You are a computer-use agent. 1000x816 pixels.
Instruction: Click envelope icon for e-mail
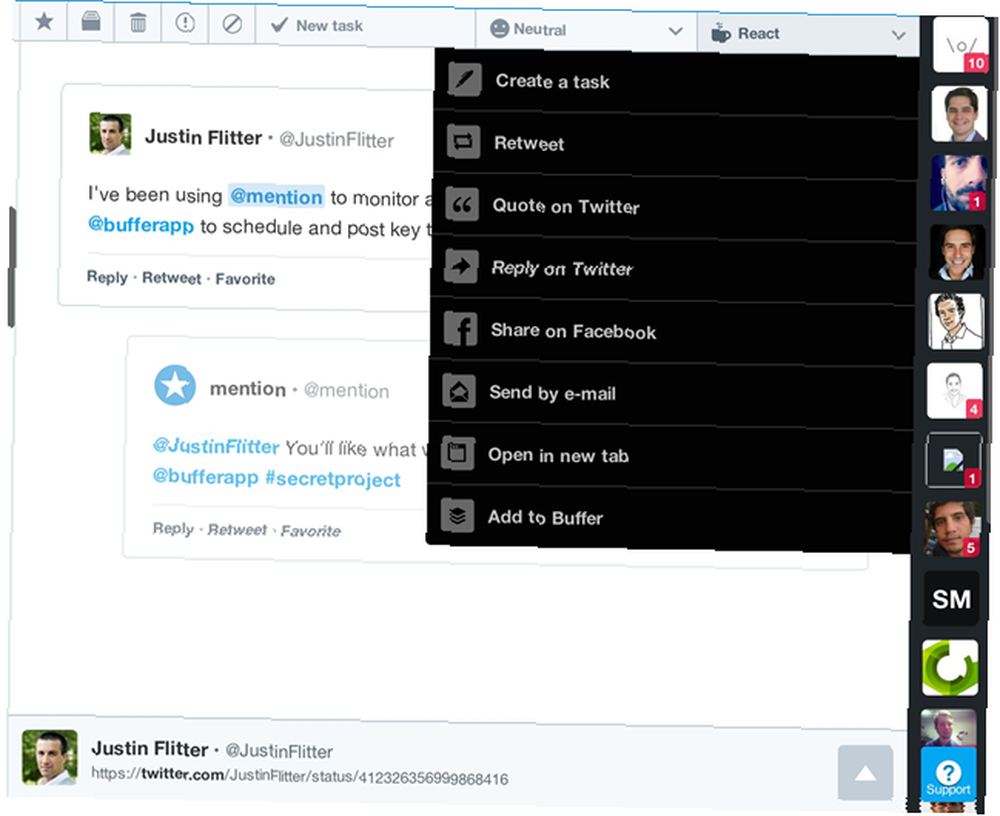pos(459,390)
